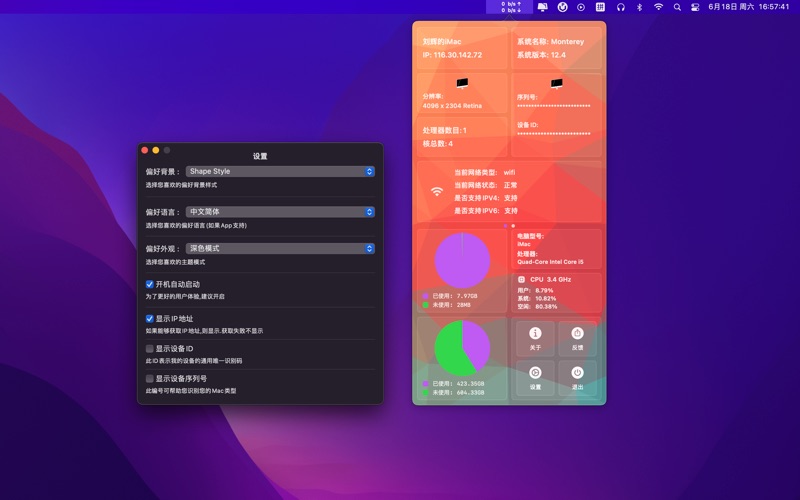Viewport: 800px width, 500px height.
Task: Click the masked 设备 ID asterisks value
Action: point(554,134)
